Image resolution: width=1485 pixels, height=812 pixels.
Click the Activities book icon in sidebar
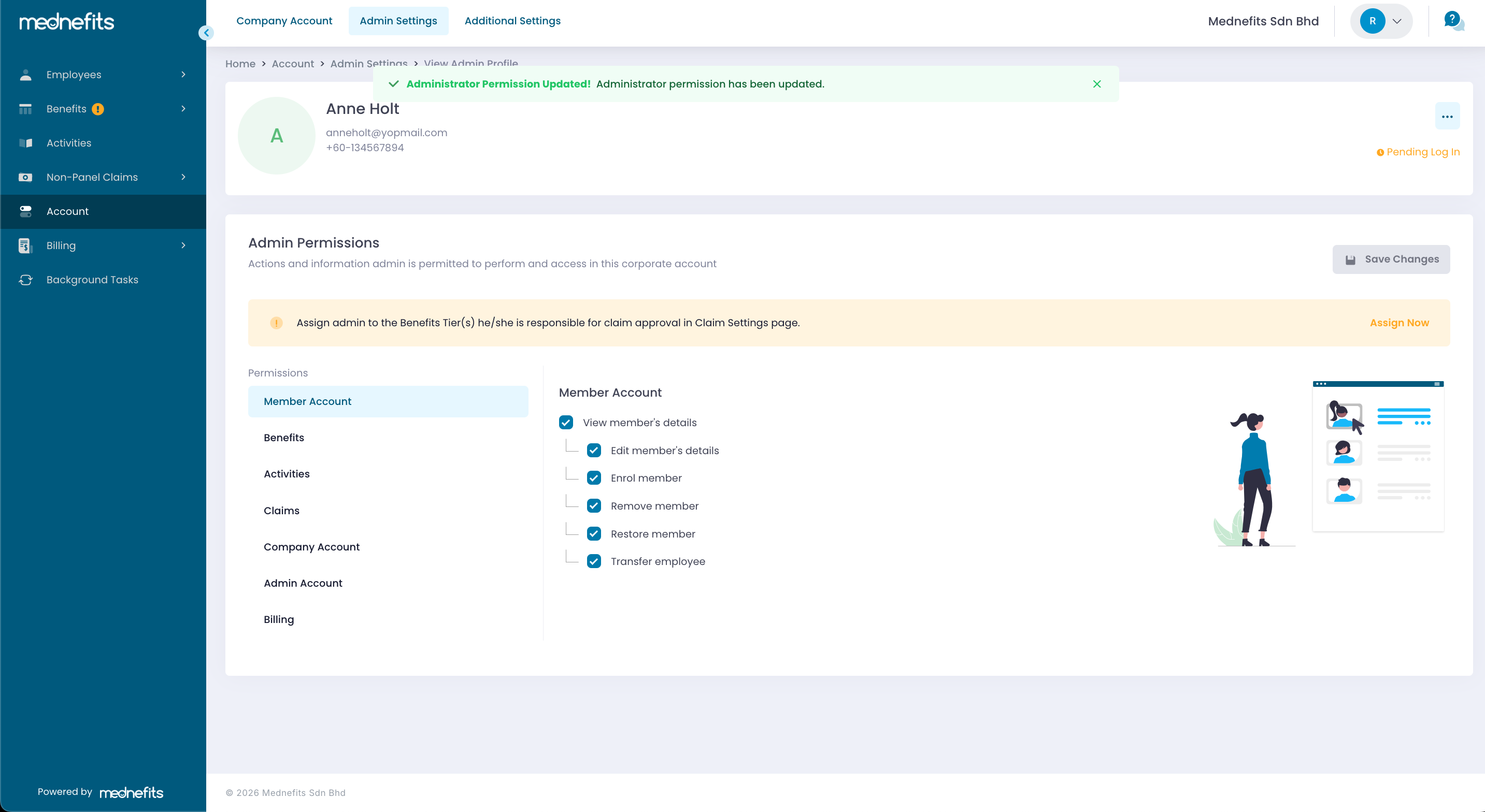click(25, 143)
